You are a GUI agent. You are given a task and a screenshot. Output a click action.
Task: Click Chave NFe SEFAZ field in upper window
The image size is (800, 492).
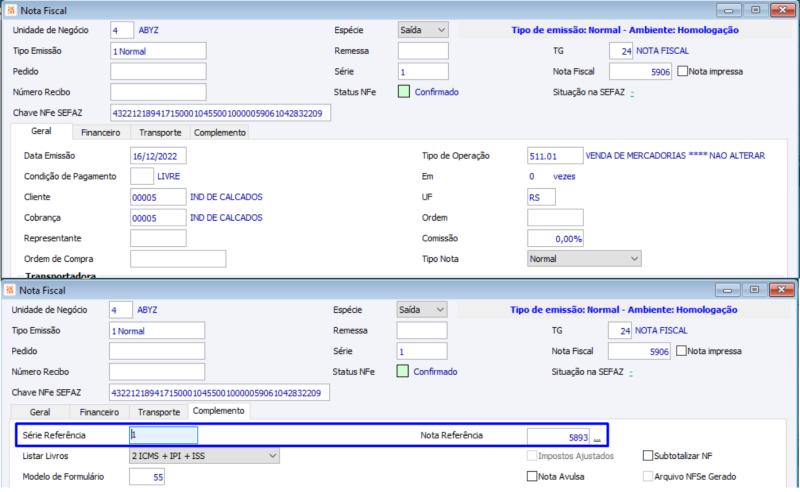coord(220,113)
